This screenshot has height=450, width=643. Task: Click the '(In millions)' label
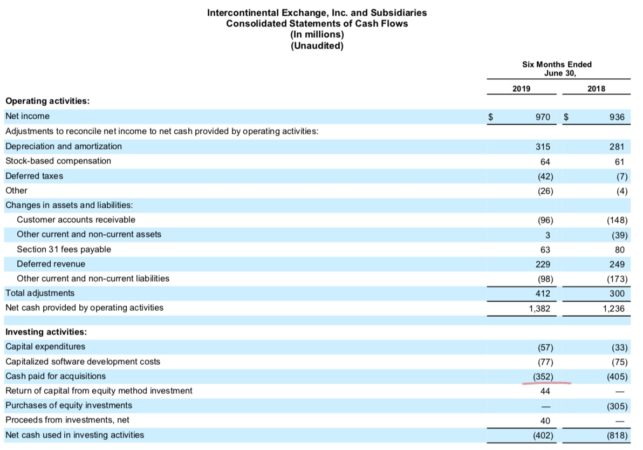click(x=317, y=34)
